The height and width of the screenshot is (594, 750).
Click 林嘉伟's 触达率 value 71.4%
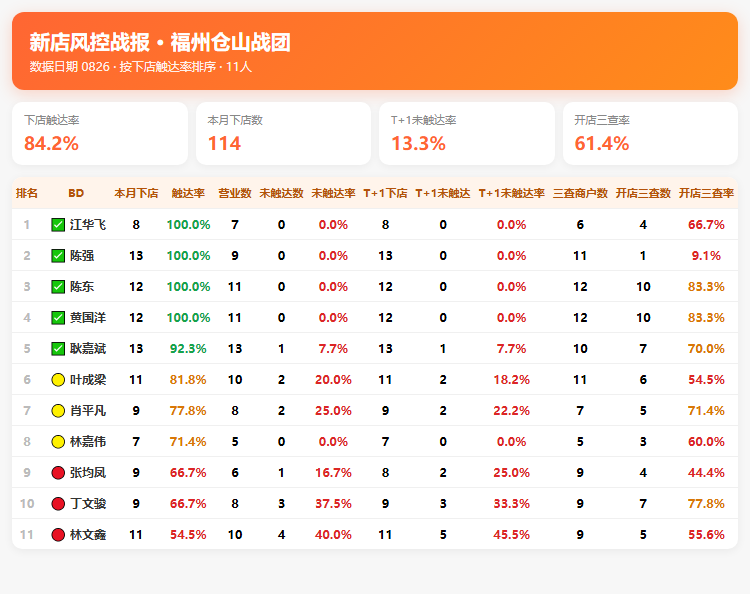(188, 441)
